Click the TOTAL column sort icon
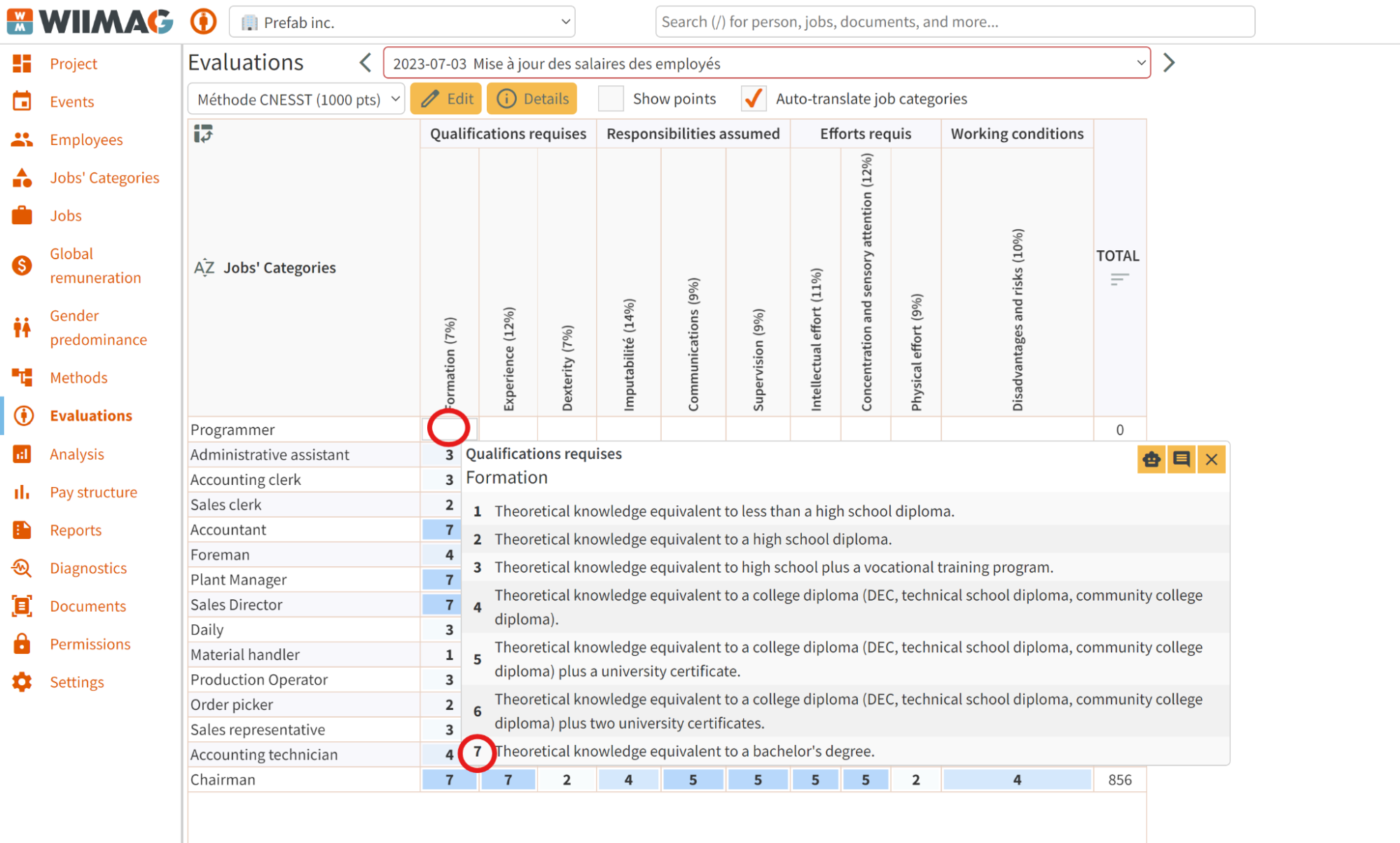Viewport: 1400px width, 843px height. tap(1119, 280)
